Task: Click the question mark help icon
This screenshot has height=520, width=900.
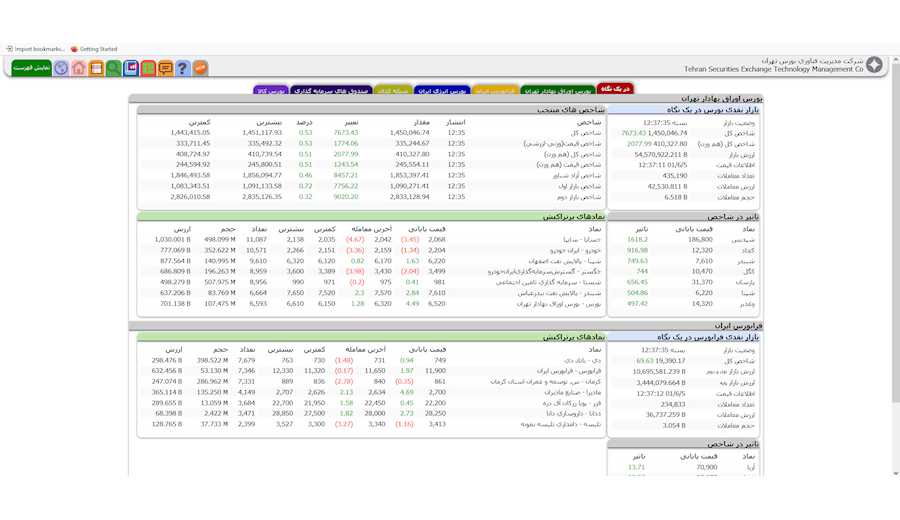Action: [183, 68]
